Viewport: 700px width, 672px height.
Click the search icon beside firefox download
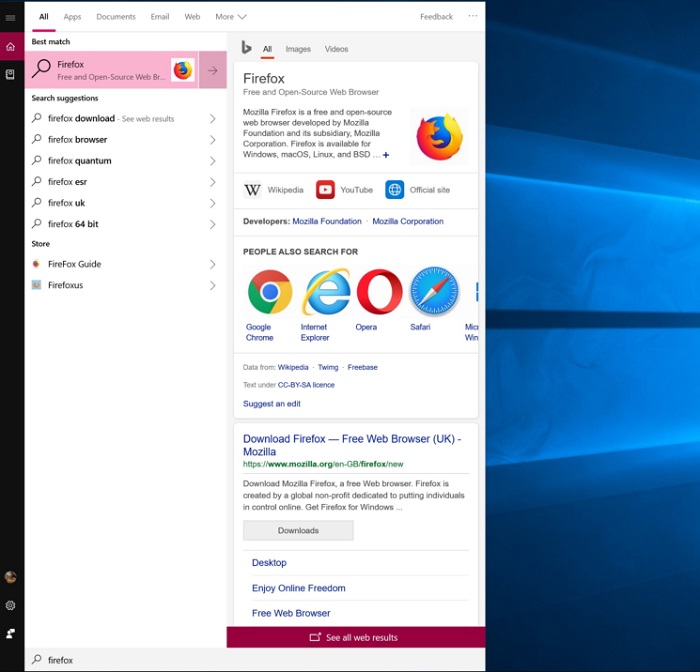37,118
